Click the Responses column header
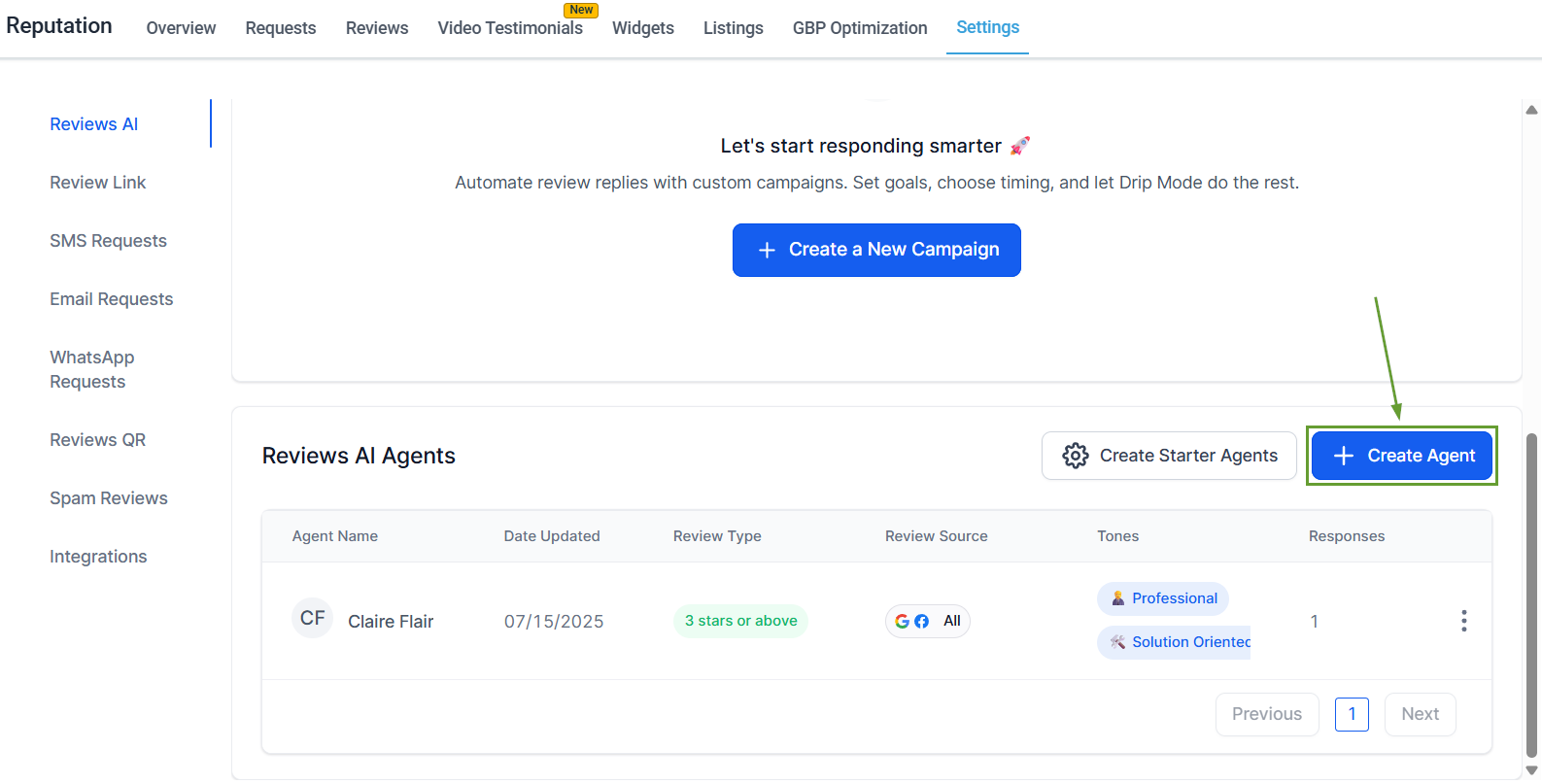The height and width of the screenshot is (784, 1542). click(1347, 536)
